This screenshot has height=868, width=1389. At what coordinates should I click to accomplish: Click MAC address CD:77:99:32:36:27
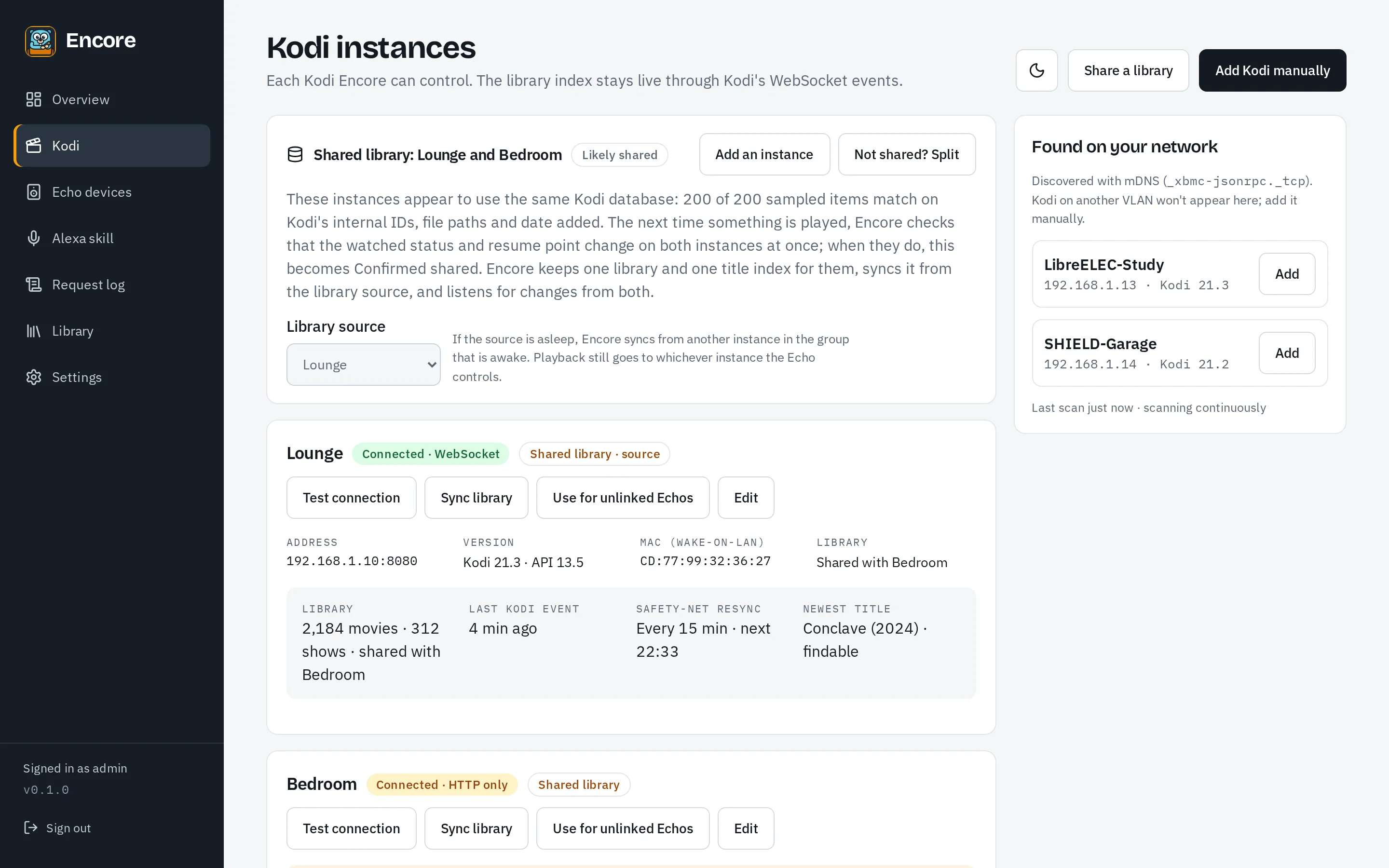[706, 561]
